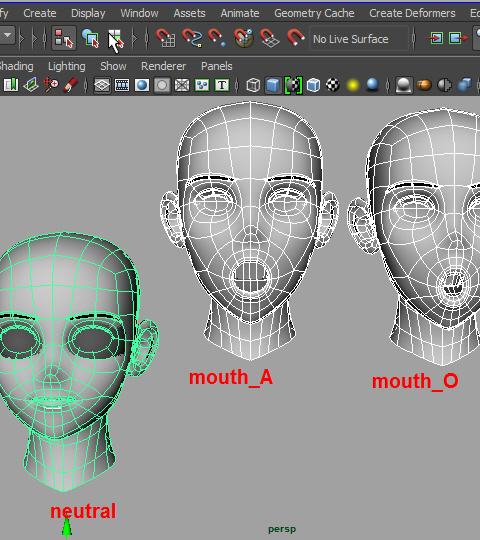The height and width of the screenshot is (540, 480).
Task: Click the Outputs from selected object icon
Action: pyautogui.click(x=458, y=38)
